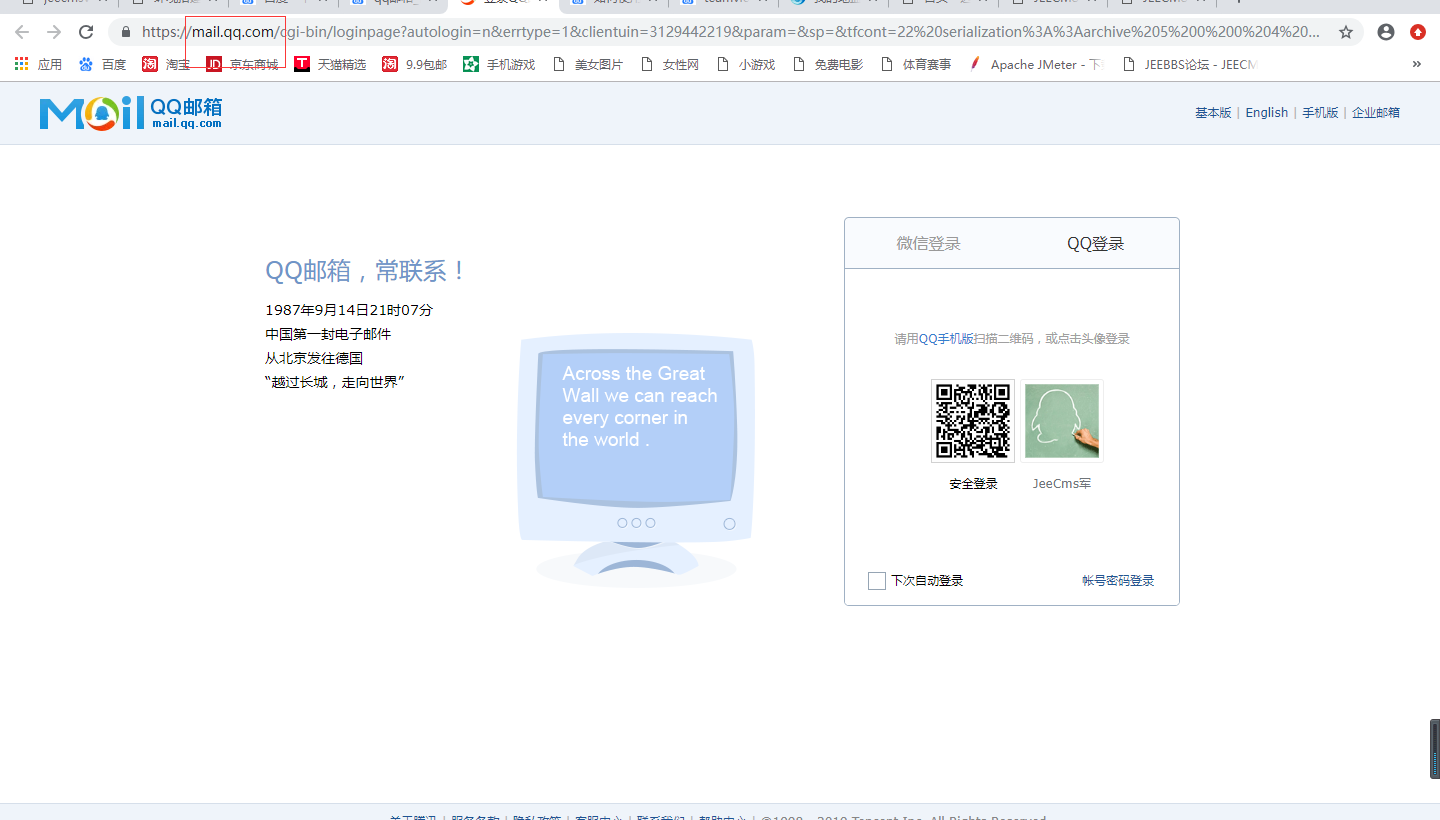Click the QR code for secure login
Image resolution: width=1440 pixels, height=820 pixels.
point(972,420)
